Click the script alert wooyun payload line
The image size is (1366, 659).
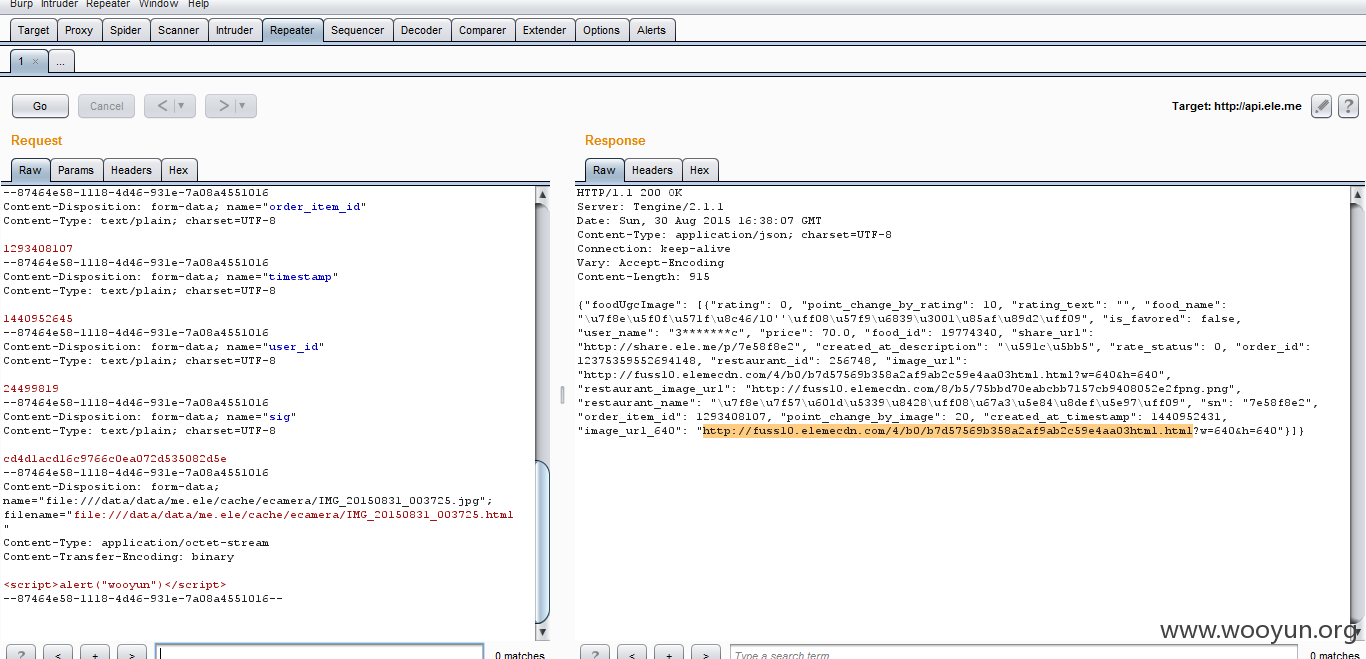(115, 585)
